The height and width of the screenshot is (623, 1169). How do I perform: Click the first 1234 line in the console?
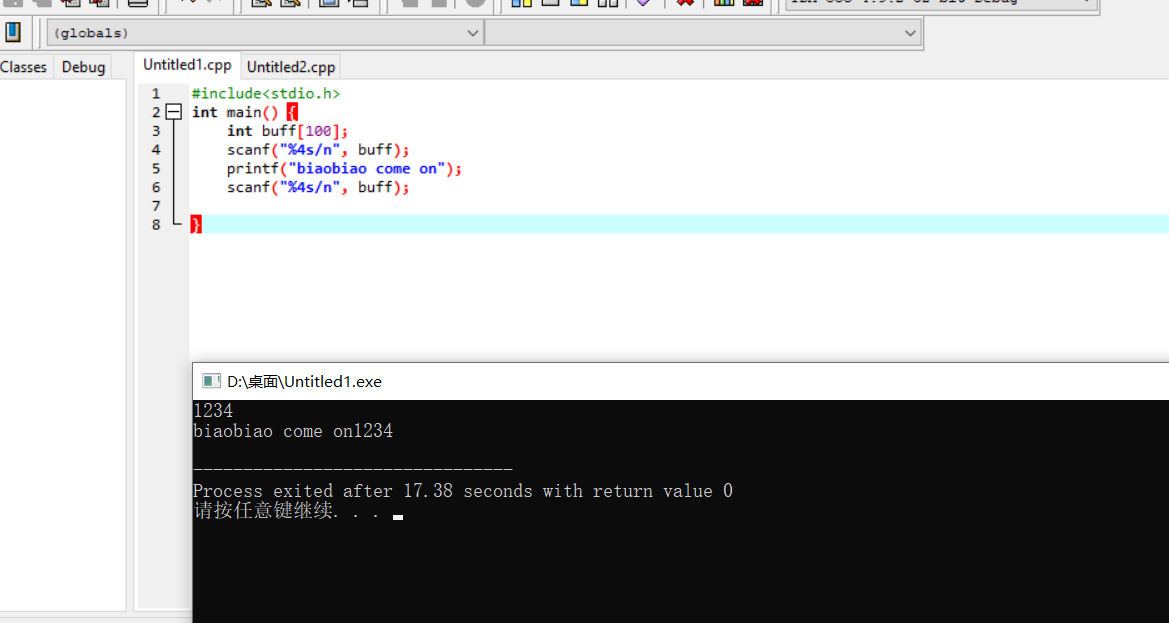point(213,411)
